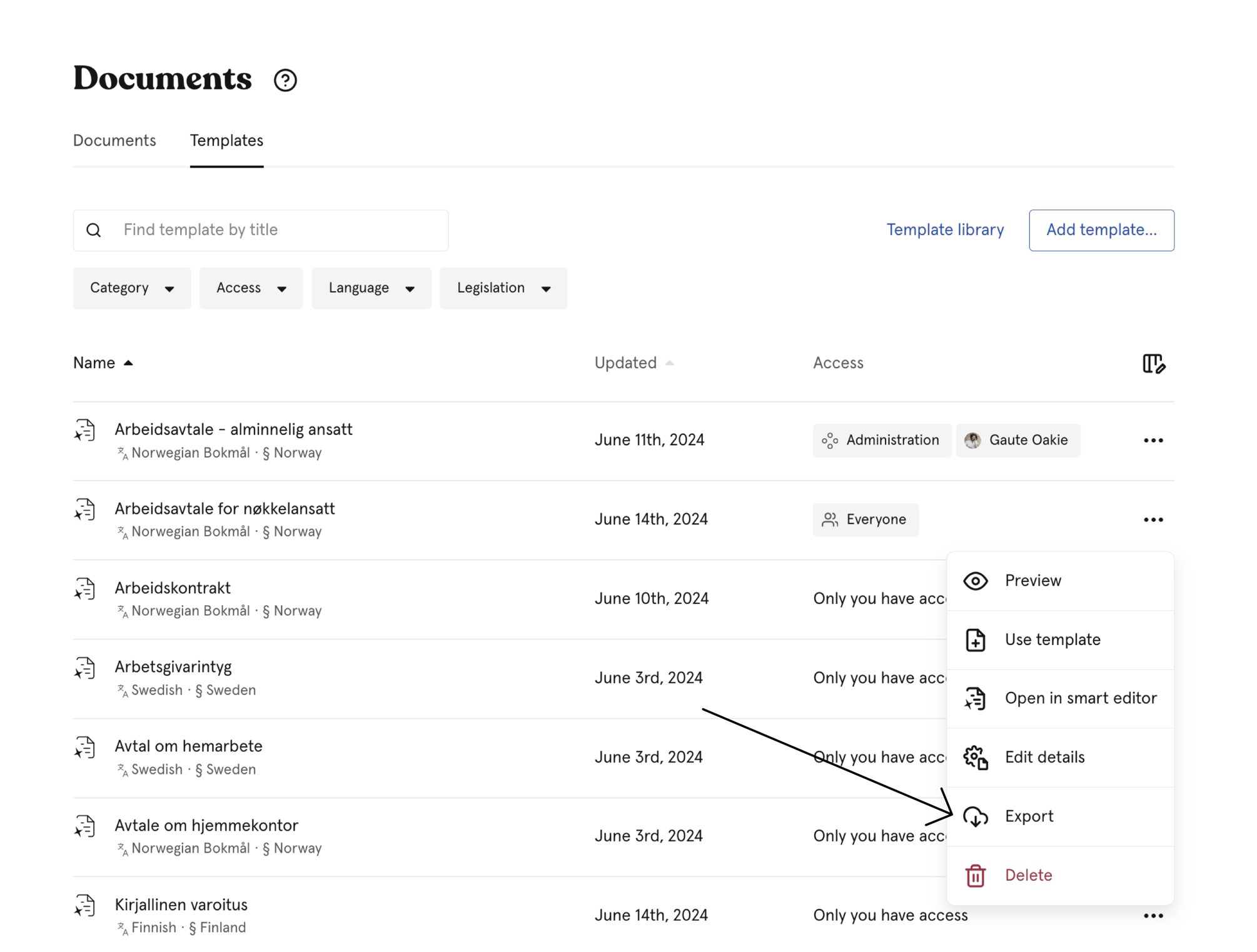Click the smart document icon beside Arbeidskontrakt
This screenshot has width=1257, height=952.
point(84,589)
